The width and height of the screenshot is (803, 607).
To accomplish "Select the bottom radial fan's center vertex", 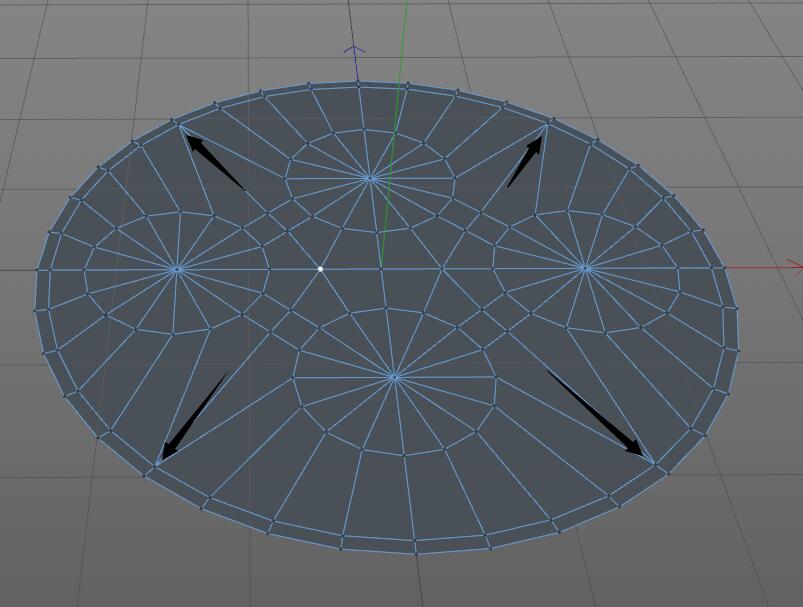I will tap(394, 377).
